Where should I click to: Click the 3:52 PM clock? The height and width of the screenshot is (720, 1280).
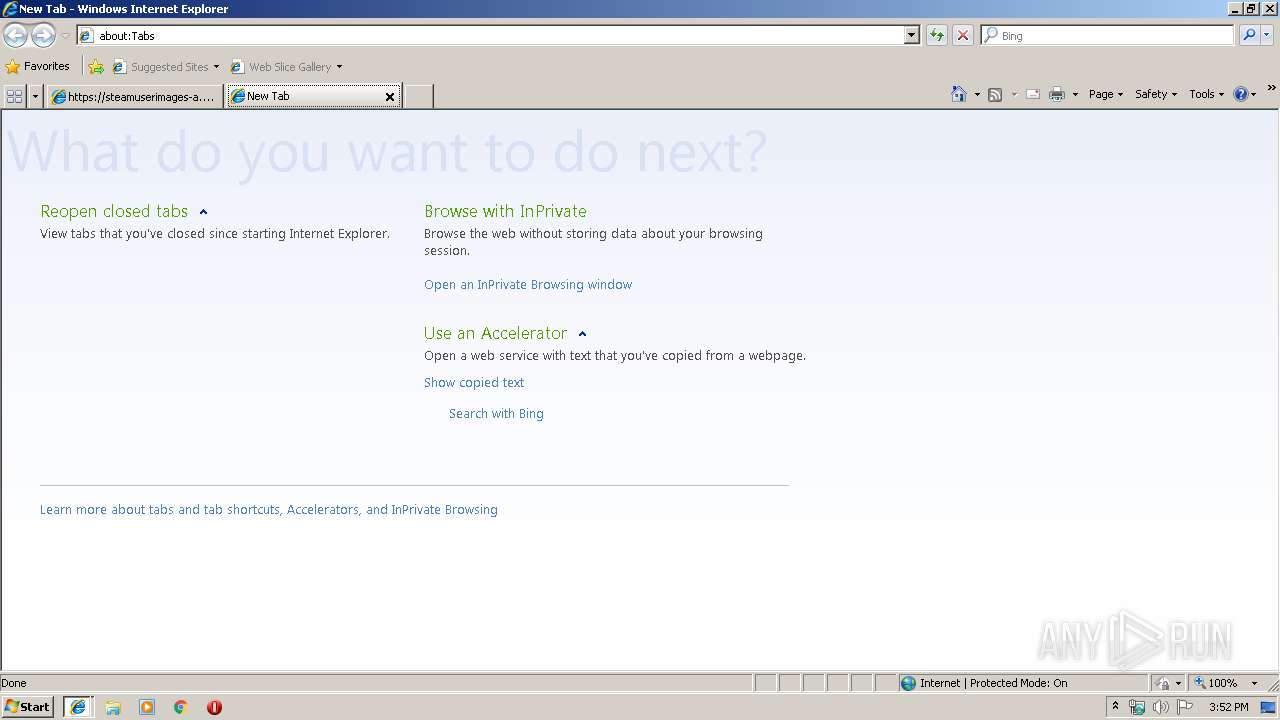1228,707
